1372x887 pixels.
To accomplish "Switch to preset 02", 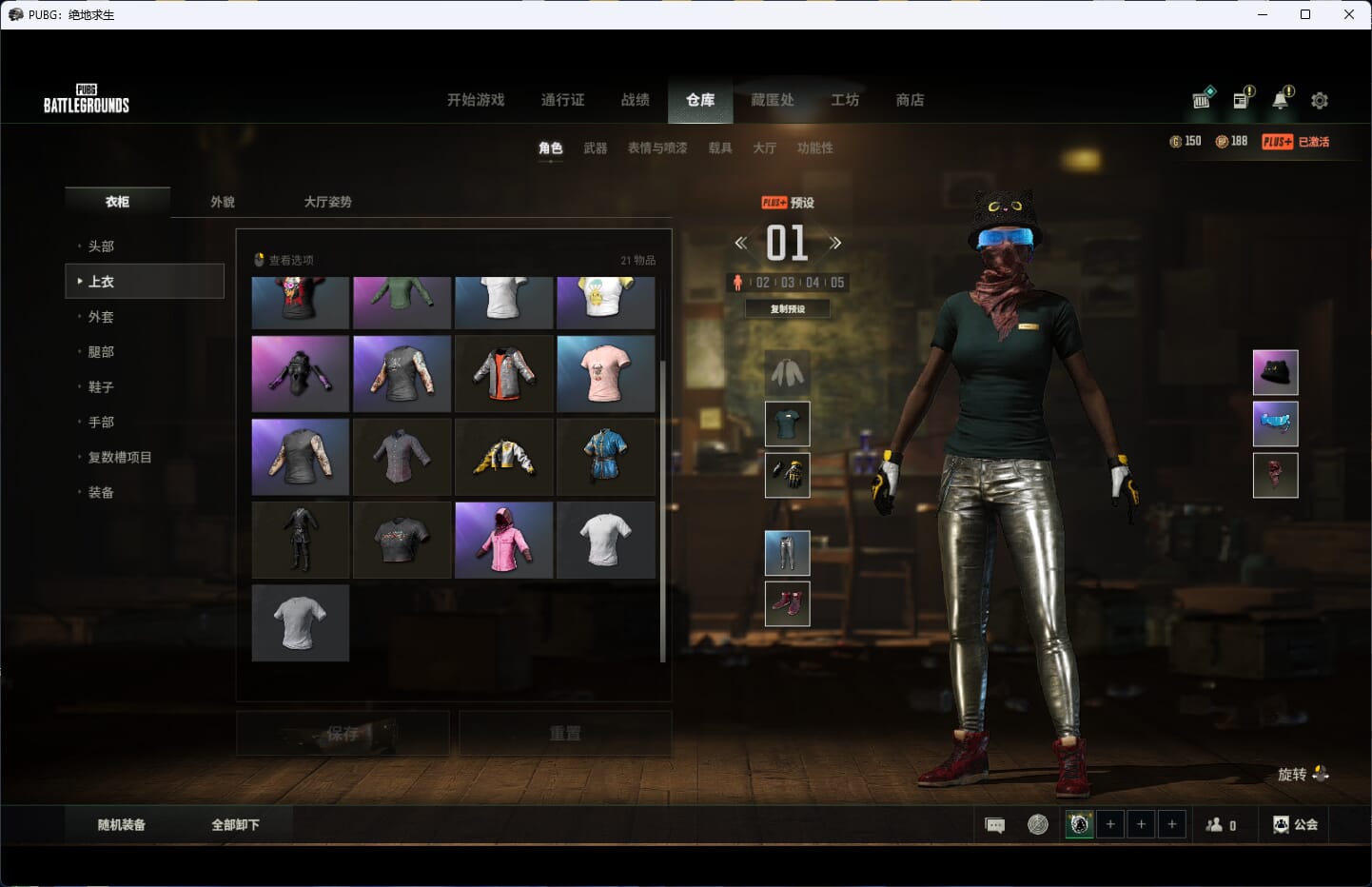I will click(x=763, y=283).
